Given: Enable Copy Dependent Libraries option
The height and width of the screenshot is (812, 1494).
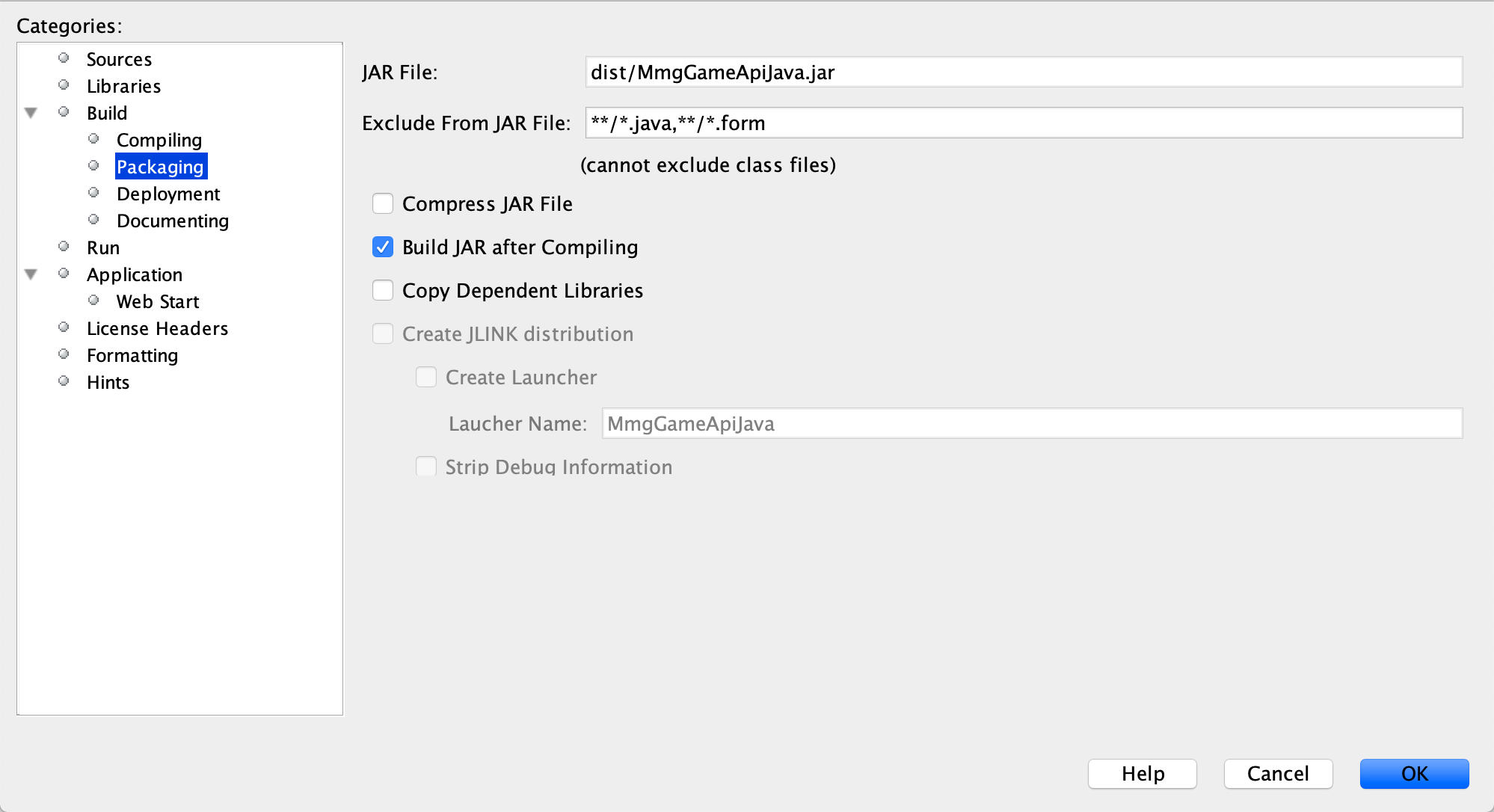Looking at the screenshot, I should [383, 290].
